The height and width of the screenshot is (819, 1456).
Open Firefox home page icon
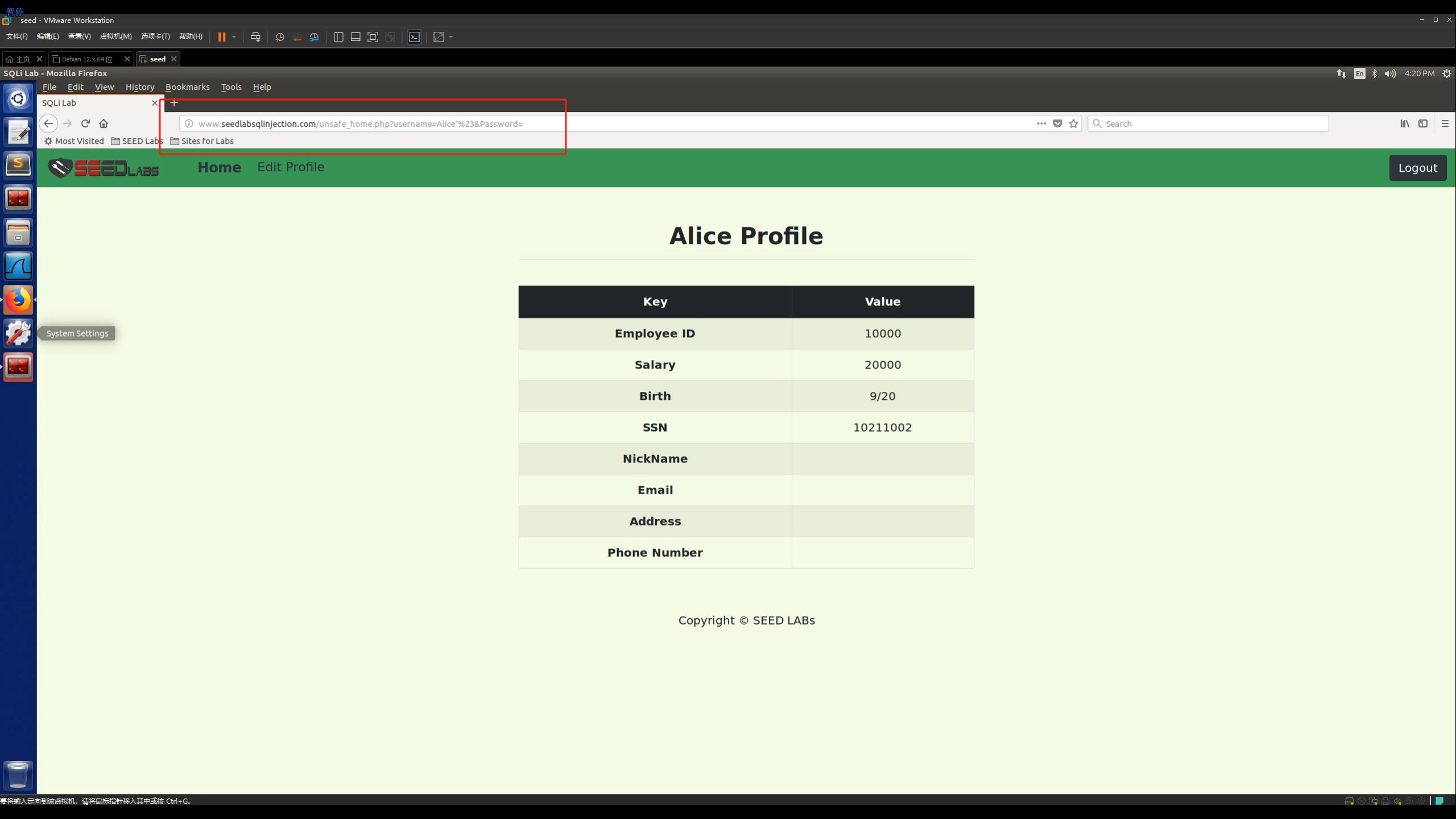(104, 123)
